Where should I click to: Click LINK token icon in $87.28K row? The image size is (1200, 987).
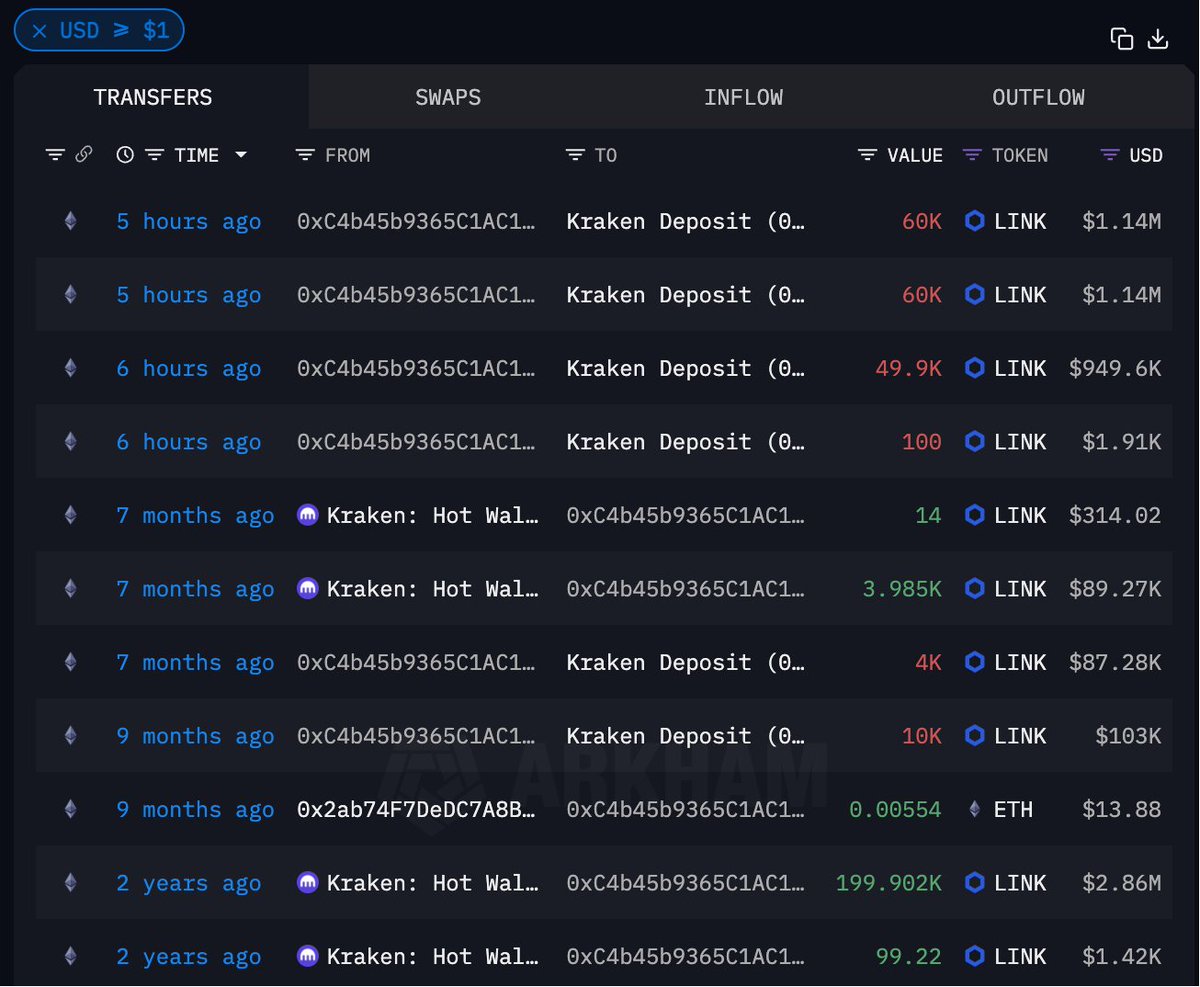[x=975, y=662]
